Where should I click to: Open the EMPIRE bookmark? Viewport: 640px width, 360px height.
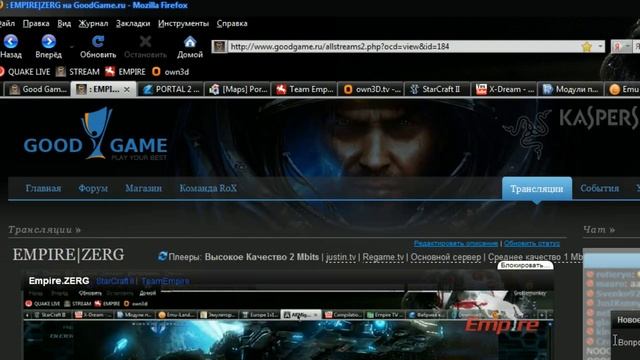coord(125,72)
